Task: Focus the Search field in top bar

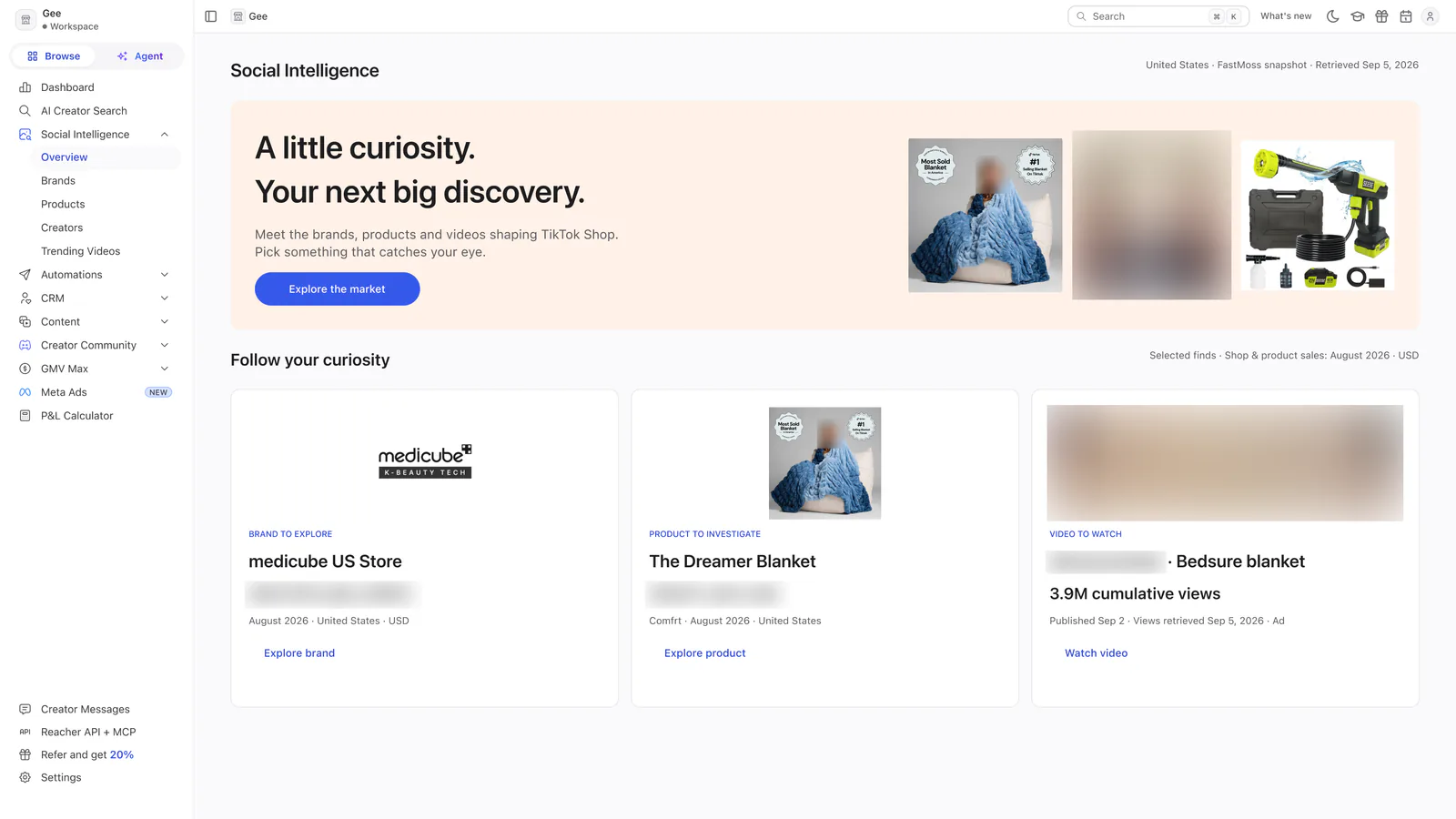Action: 1158,16
